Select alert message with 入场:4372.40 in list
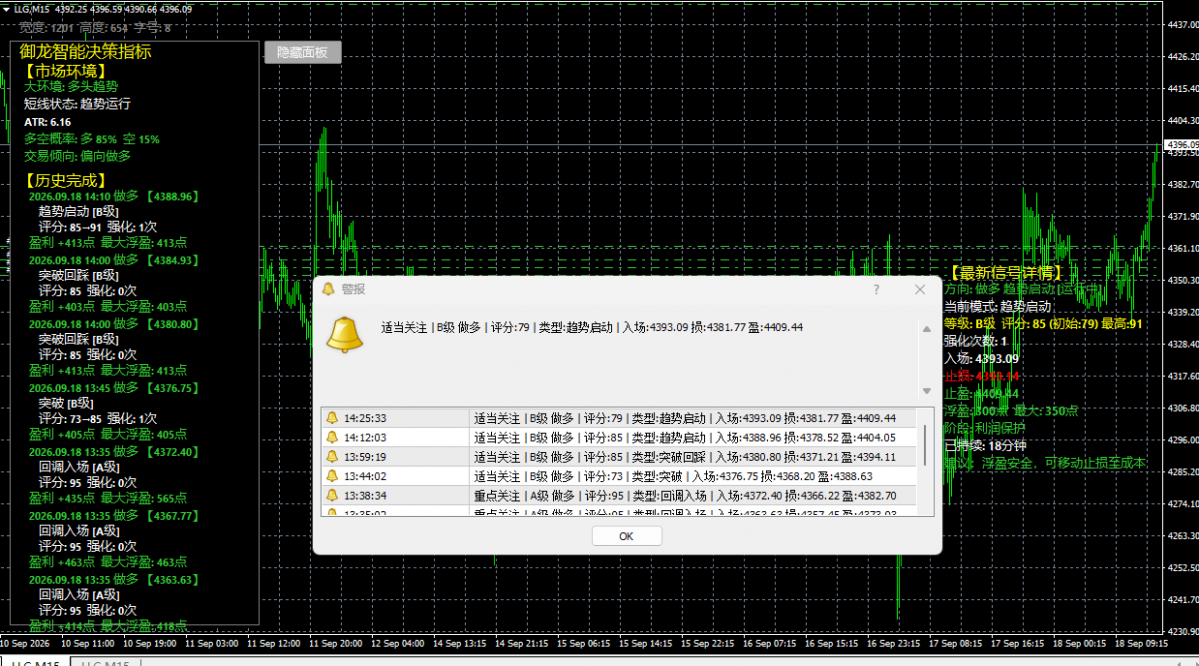This screenshot has width=1199, height=666. tap(684, 495)
